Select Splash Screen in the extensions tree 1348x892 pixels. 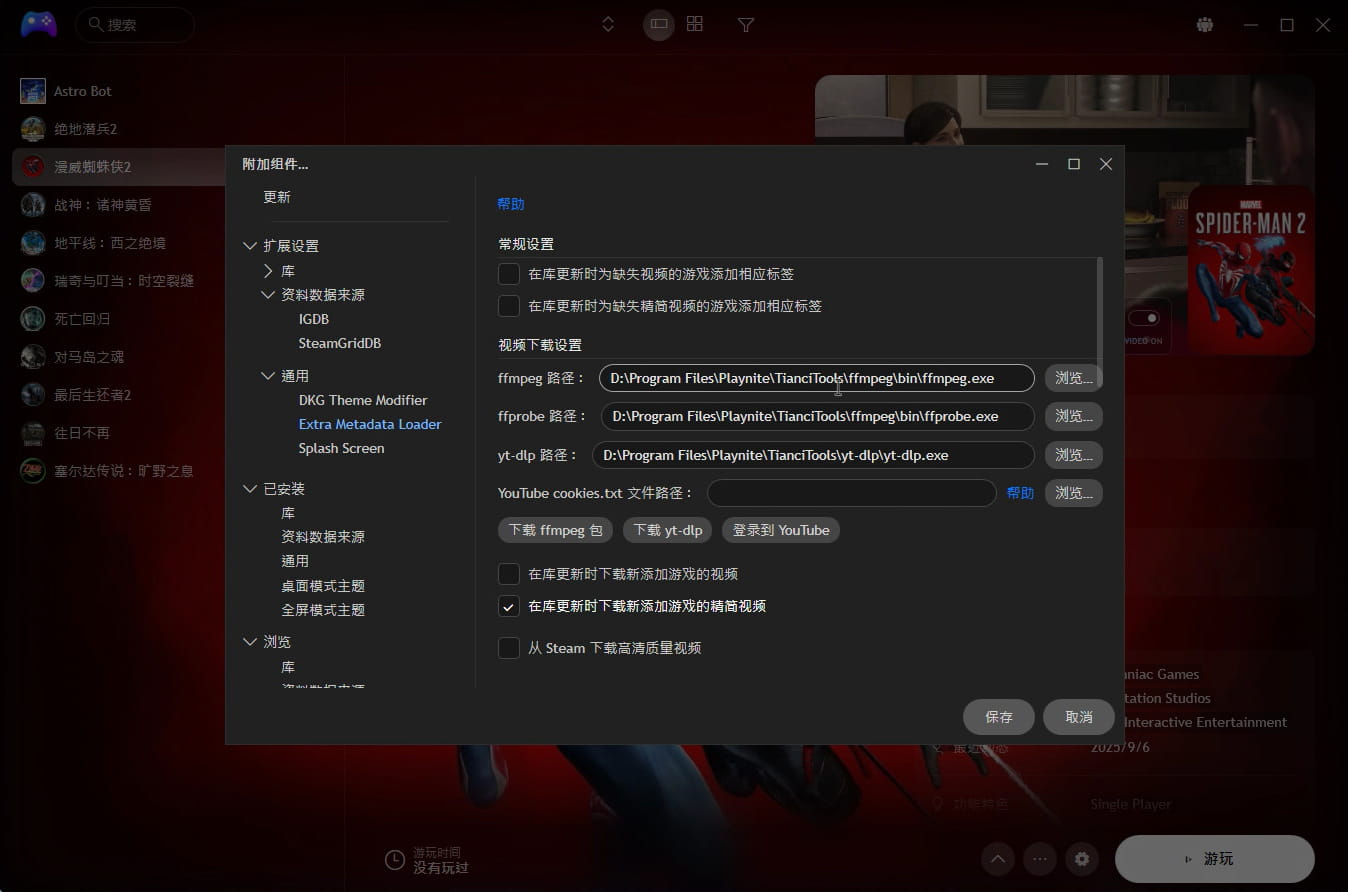click(341, 448)
